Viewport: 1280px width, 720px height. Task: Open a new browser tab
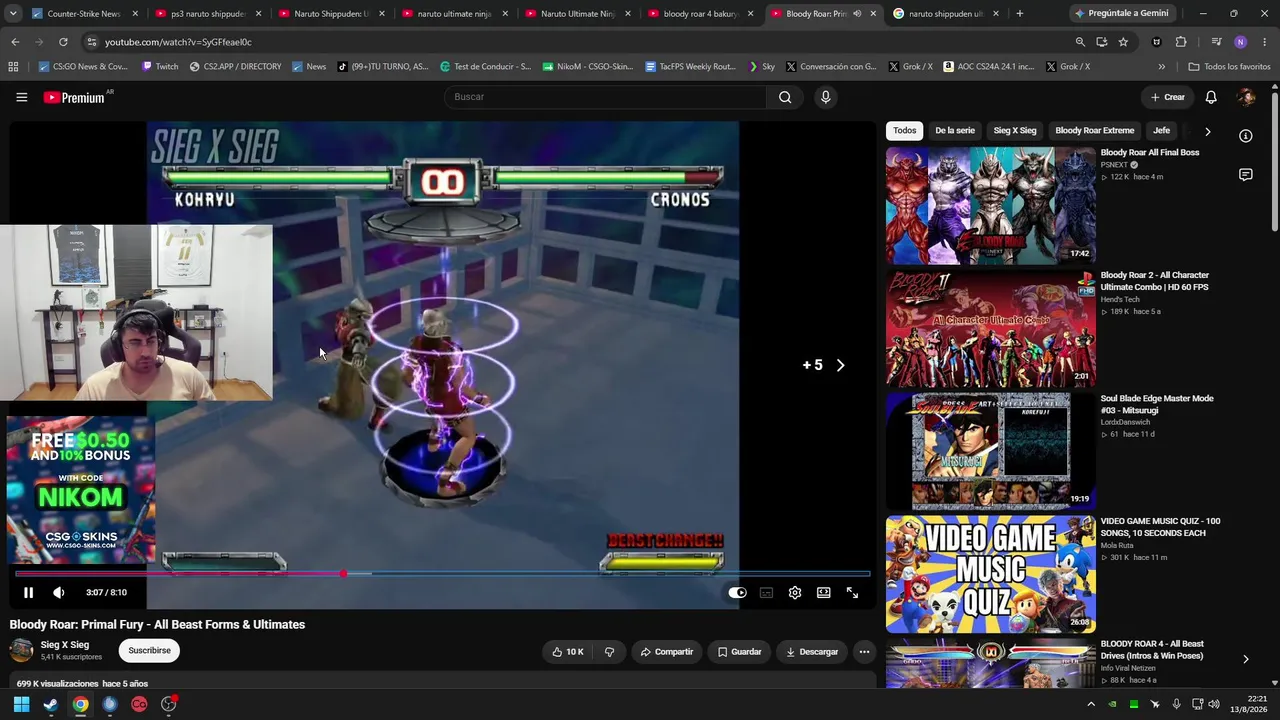tap(1019, 14)
